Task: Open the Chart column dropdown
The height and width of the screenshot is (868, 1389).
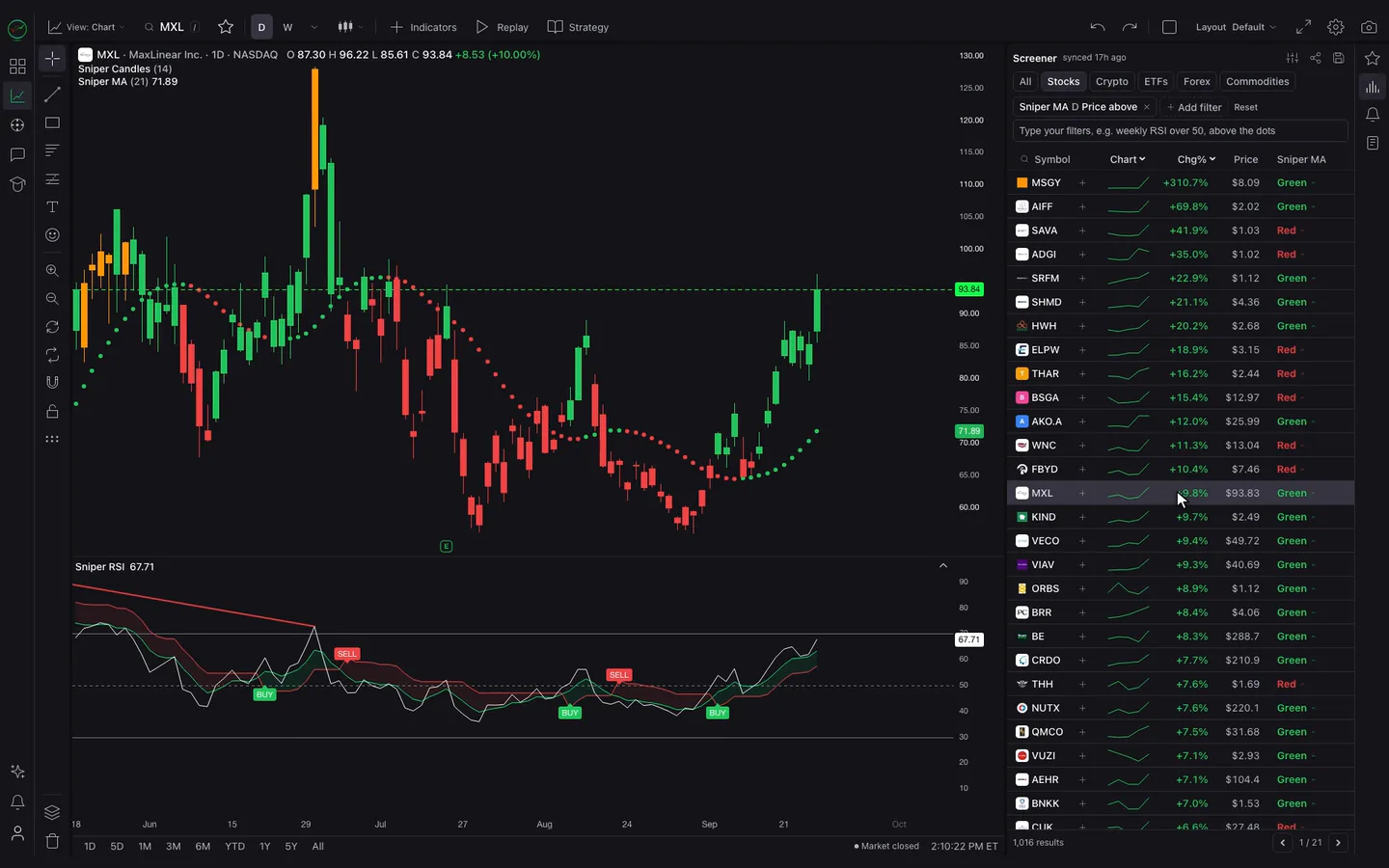Action: (1128, 159)
